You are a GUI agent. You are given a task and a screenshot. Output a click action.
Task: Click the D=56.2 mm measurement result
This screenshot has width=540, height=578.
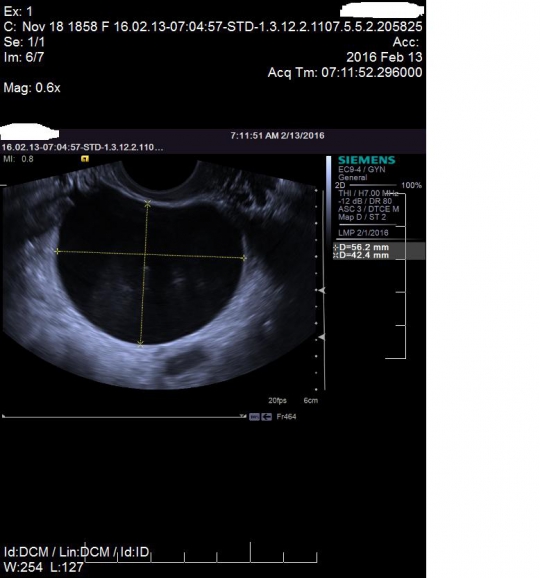point(361,247)
